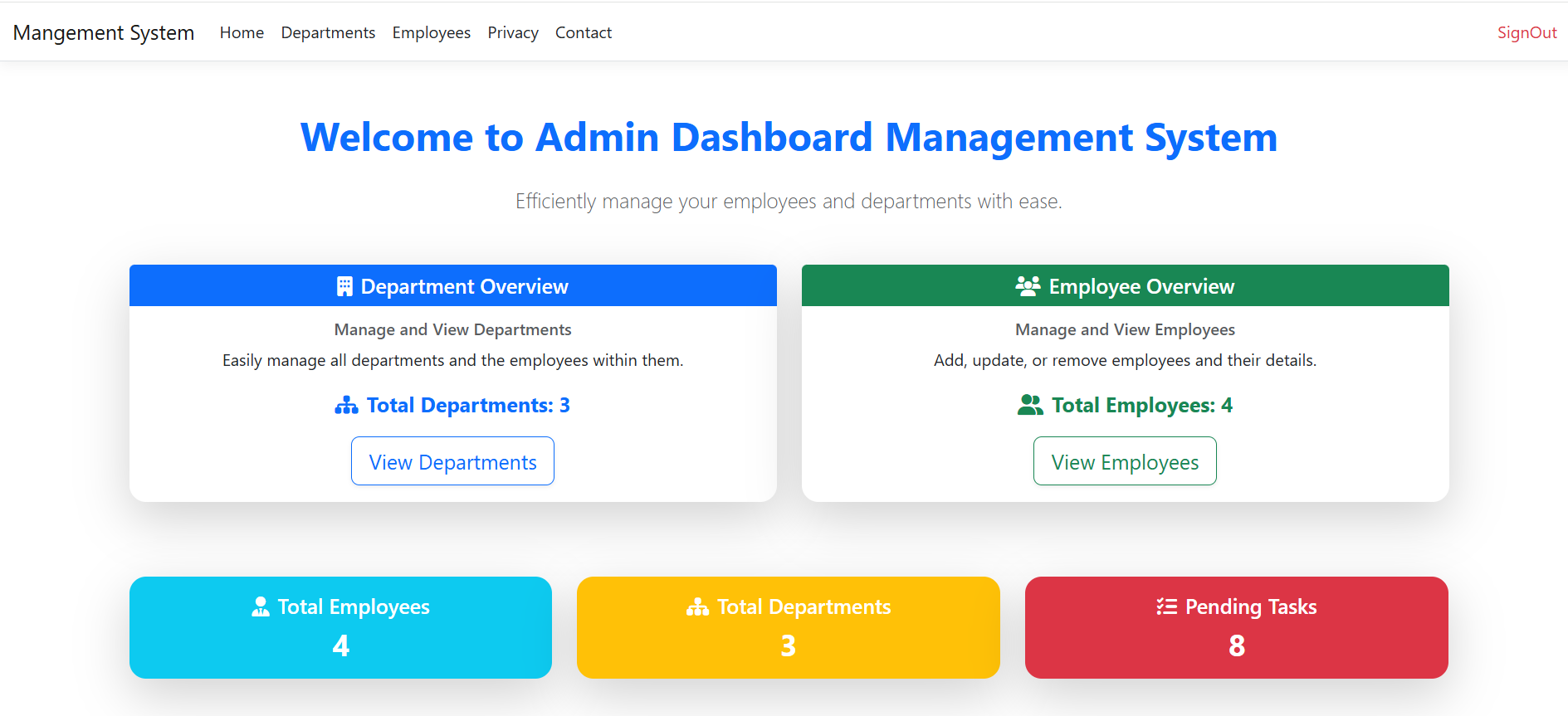Image resolution: width=1568 pixels, height=716 pixels.
Task: Open the Privacy page link
Action: [512, 32]
